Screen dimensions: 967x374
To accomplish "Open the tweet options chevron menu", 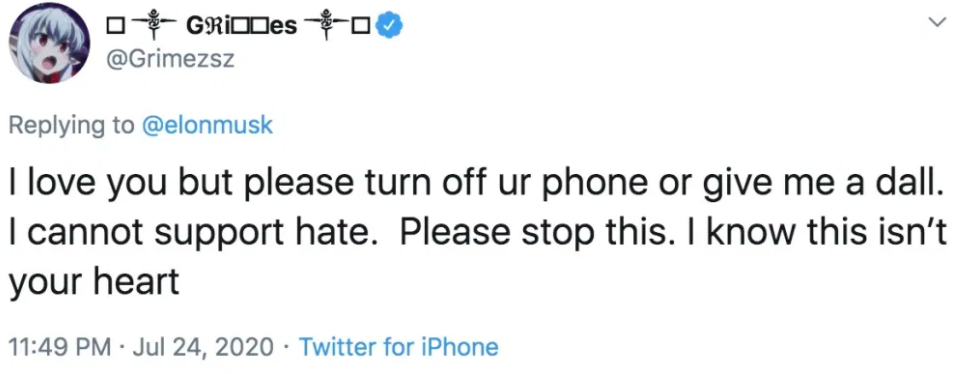I will coord(937,22).
